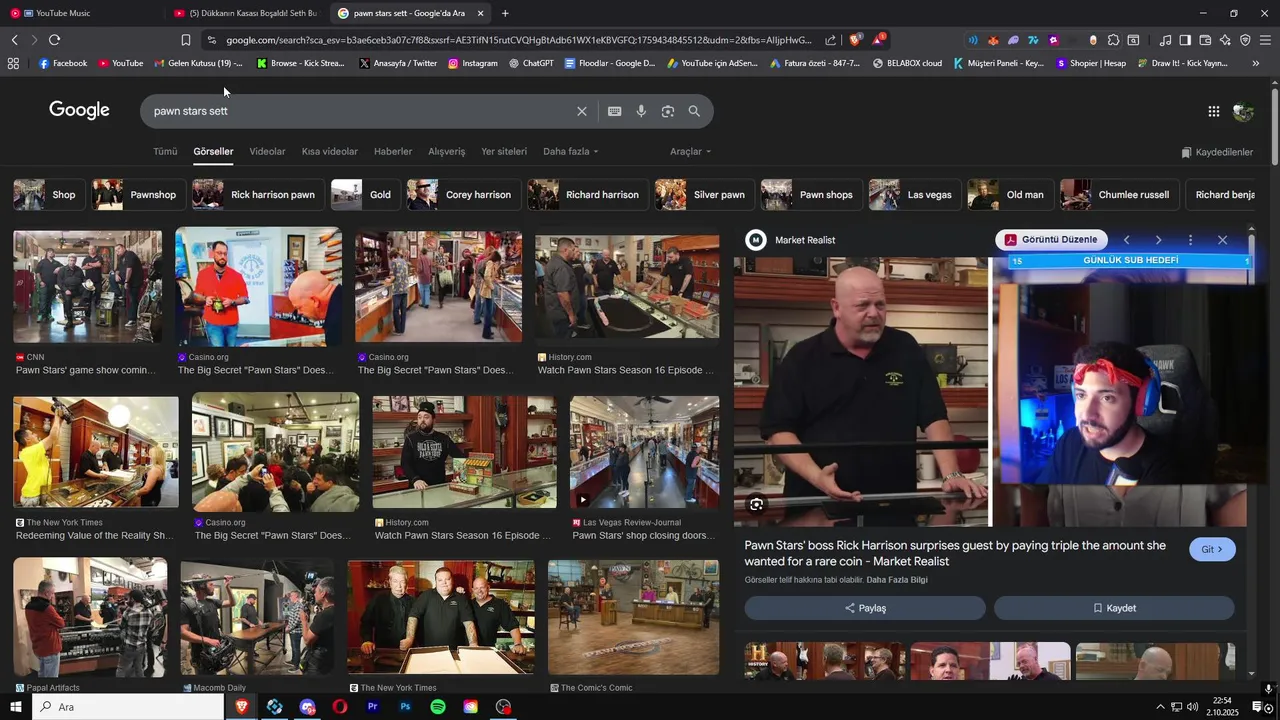Bookmark this page in address bar

[x=185, y=40]
